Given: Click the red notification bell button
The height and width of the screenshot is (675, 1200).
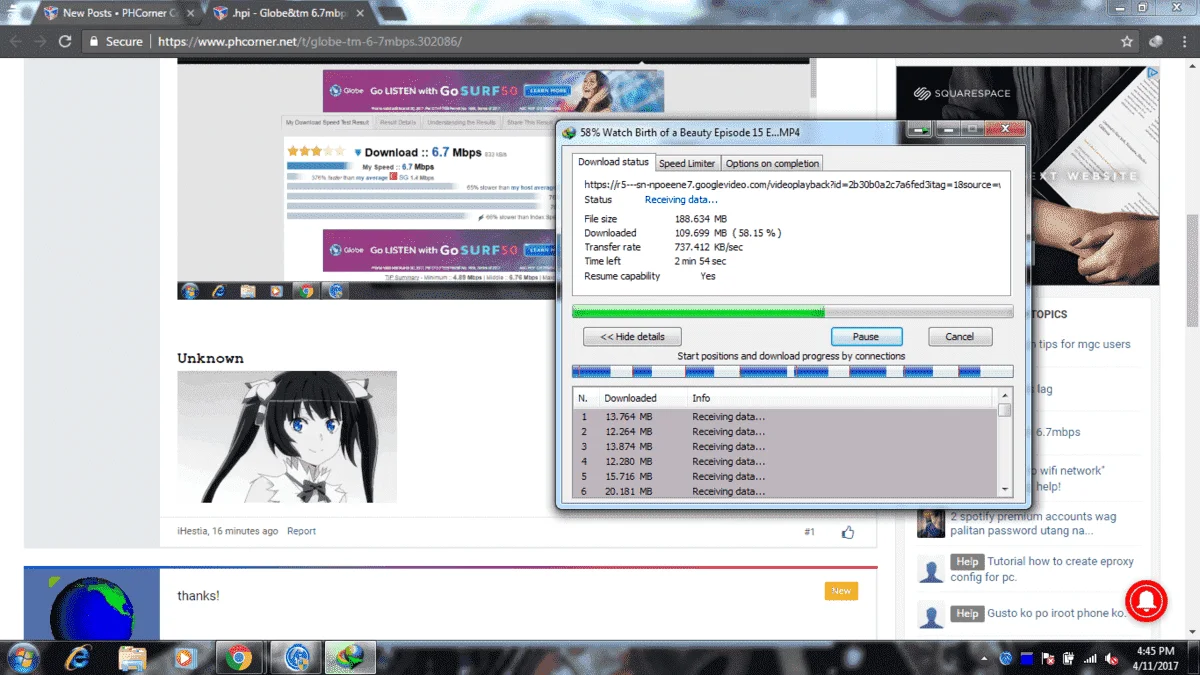Looking at the screenshot, I should 1146,600.
